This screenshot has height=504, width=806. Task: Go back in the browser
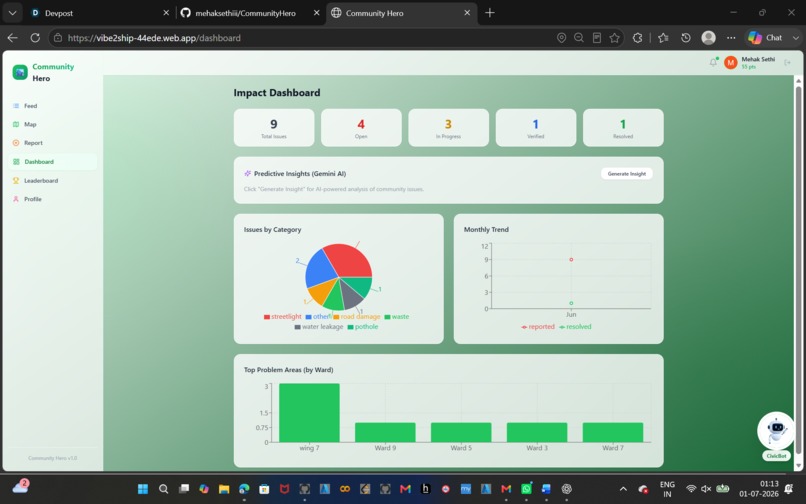13,38
